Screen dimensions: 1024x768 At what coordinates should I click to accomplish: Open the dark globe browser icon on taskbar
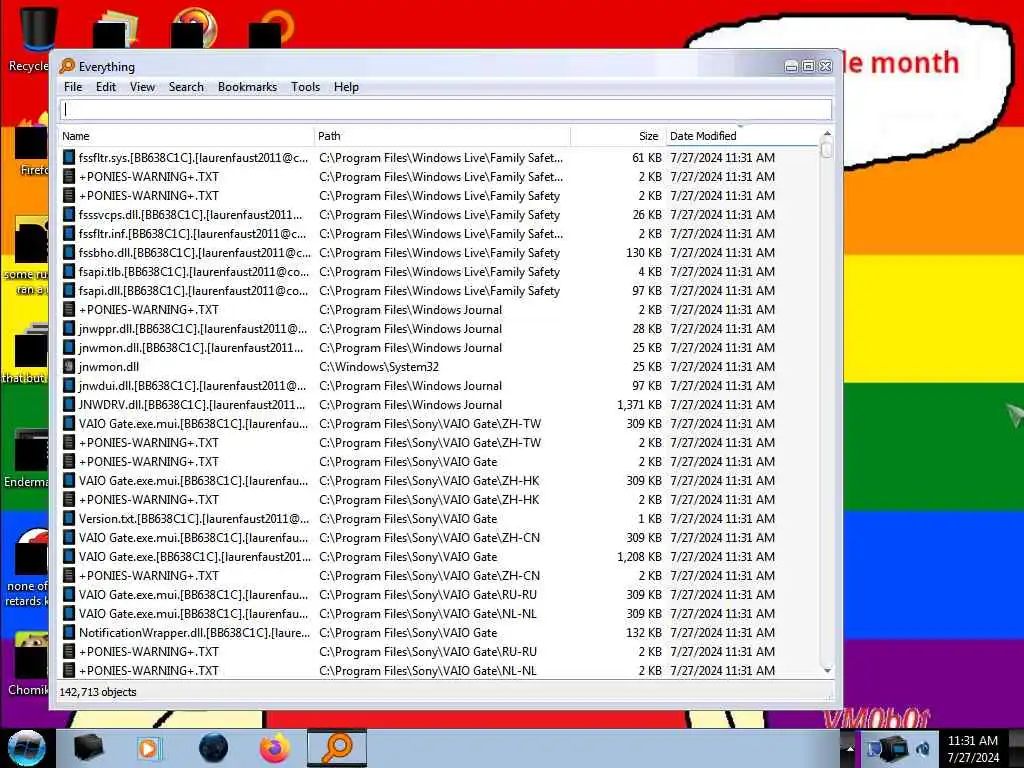[x=214, y=748]
